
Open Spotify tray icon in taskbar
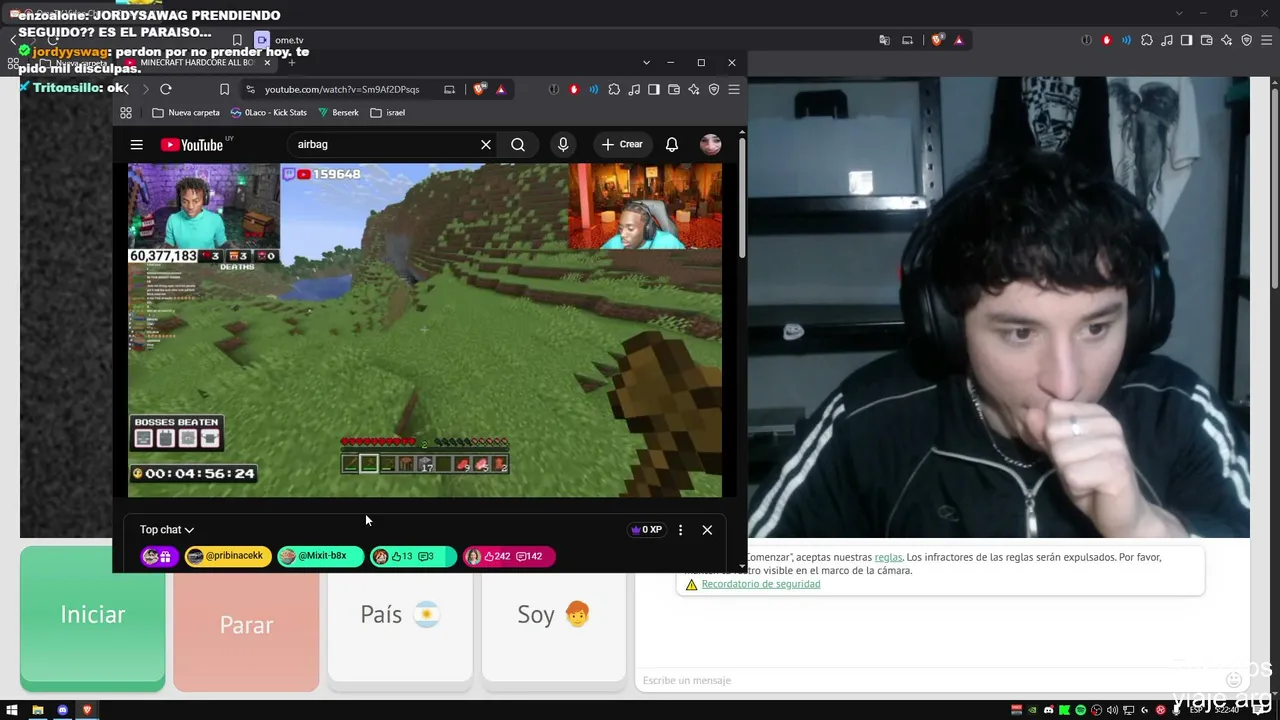1081,710
